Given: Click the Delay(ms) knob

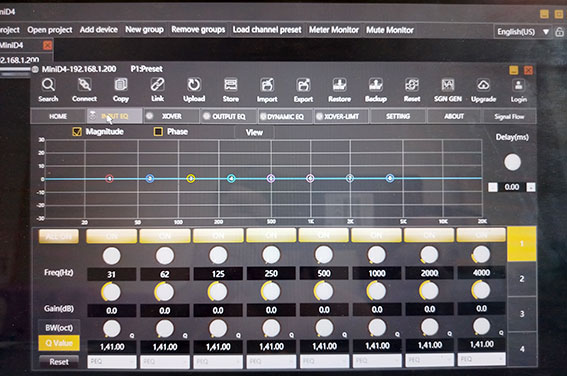Looking at the screenshot, I should (x=512, y=162).
